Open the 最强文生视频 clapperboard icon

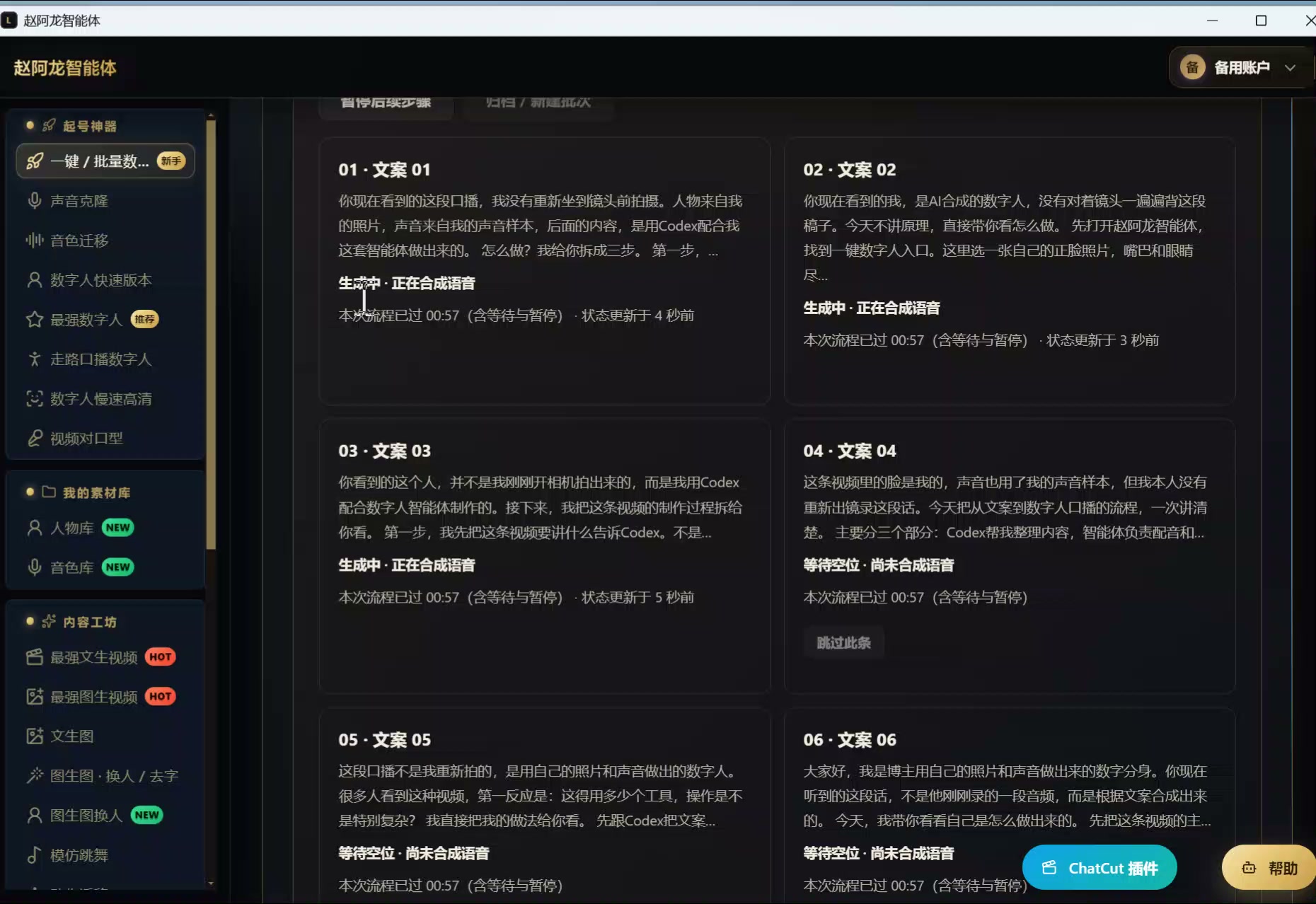coord(34,657)
